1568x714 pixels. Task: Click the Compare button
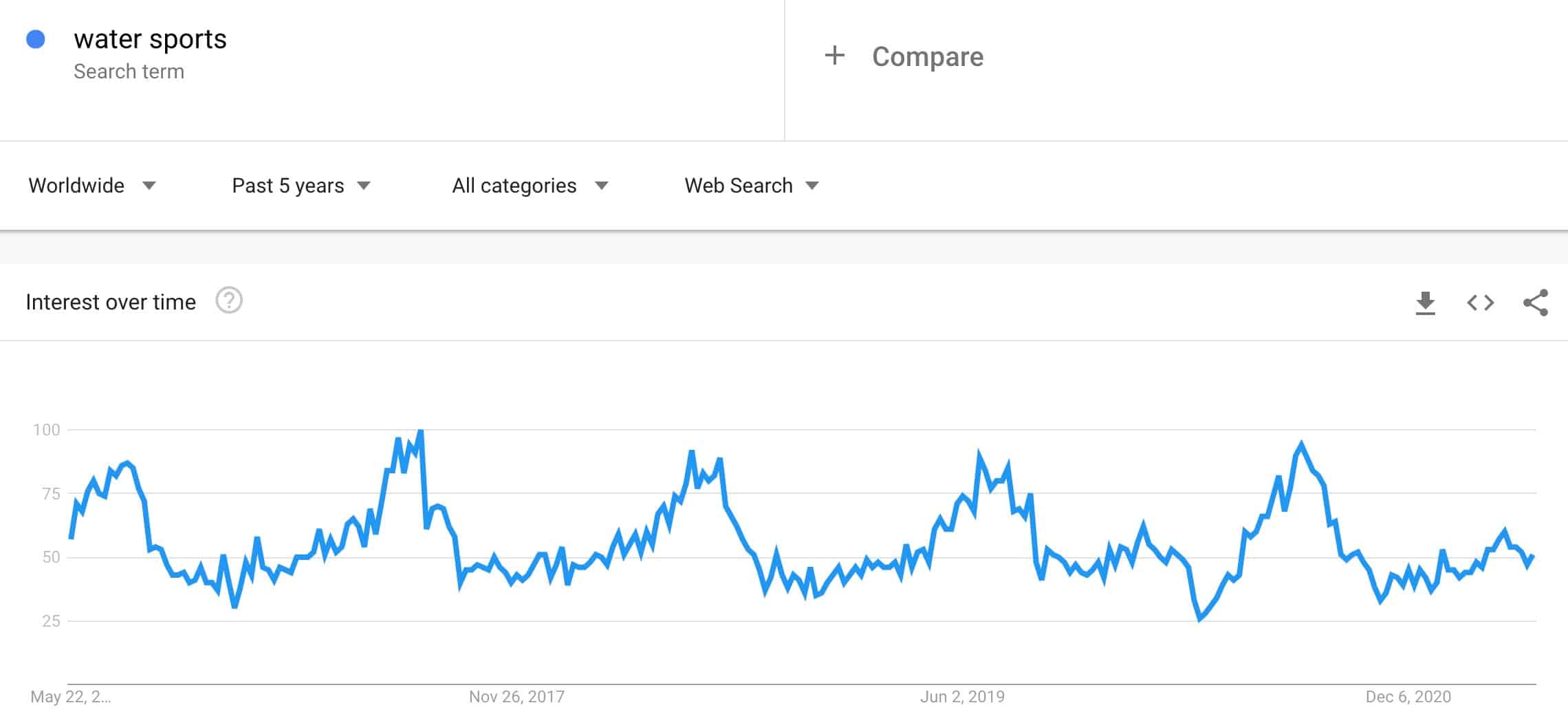(927, 56)
